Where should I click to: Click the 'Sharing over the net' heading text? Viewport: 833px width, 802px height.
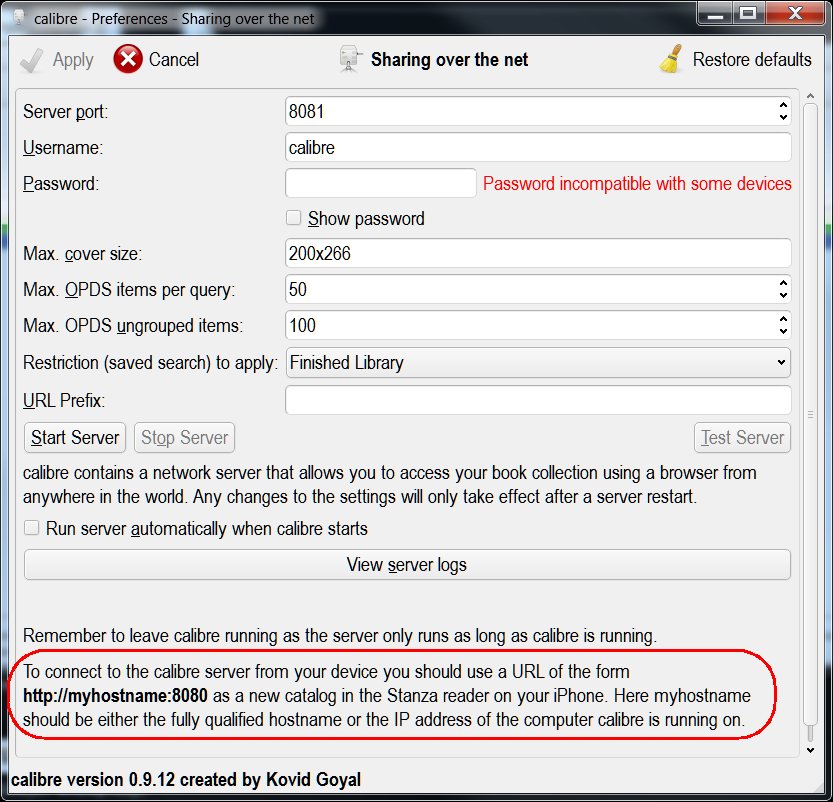coord(449,59)
